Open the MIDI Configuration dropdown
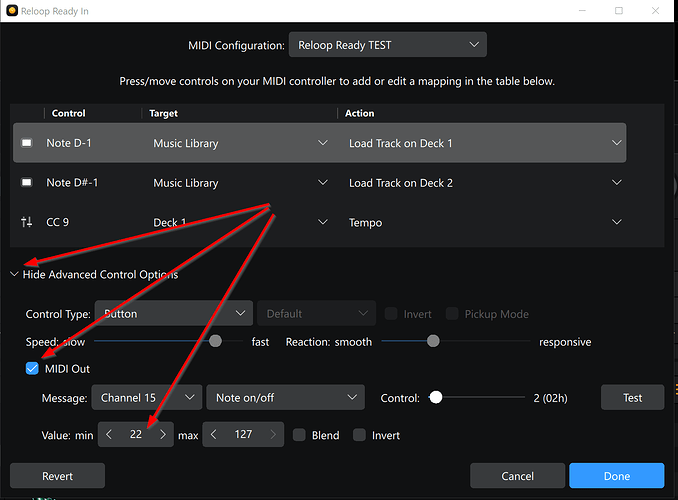678x500 pixels. coord(387,45)
